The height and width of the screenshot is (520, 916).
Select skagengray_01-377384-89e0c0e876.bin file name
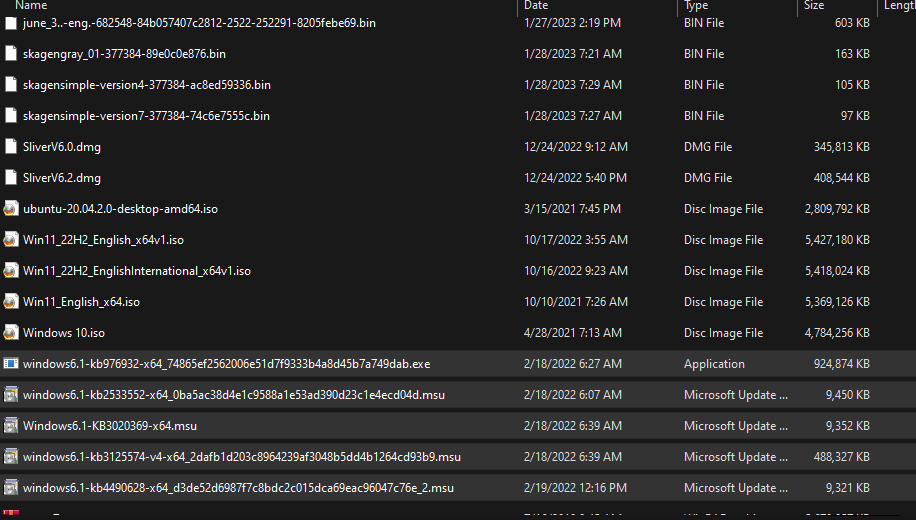pyautogui.click(x=124, y=54)
